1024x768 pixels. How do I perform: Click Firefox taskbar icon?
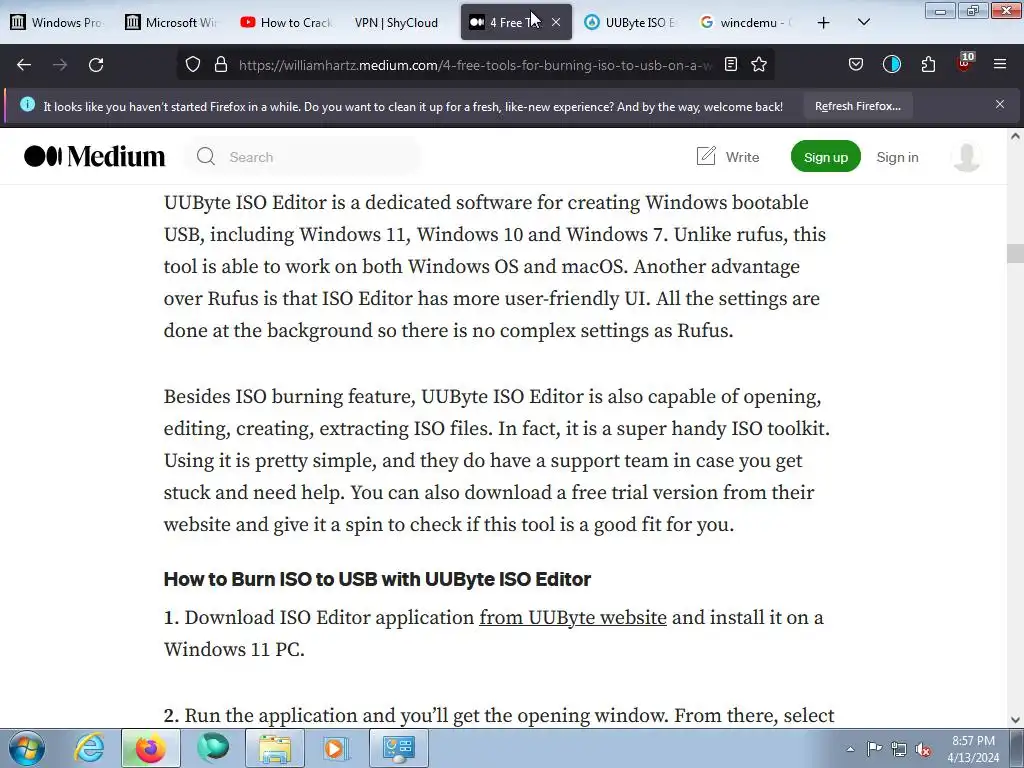coord(150,748)
